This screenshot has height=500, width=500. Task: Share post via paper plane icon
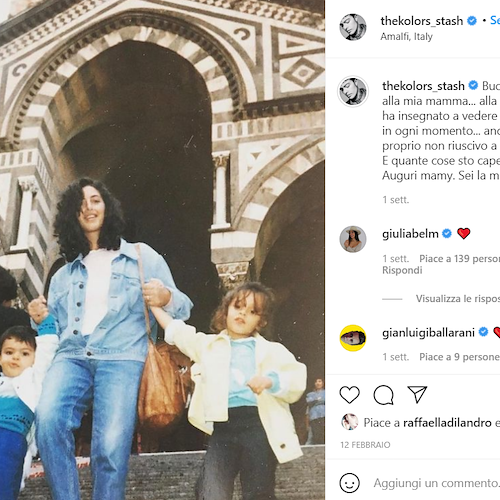[x=417, y=394]
